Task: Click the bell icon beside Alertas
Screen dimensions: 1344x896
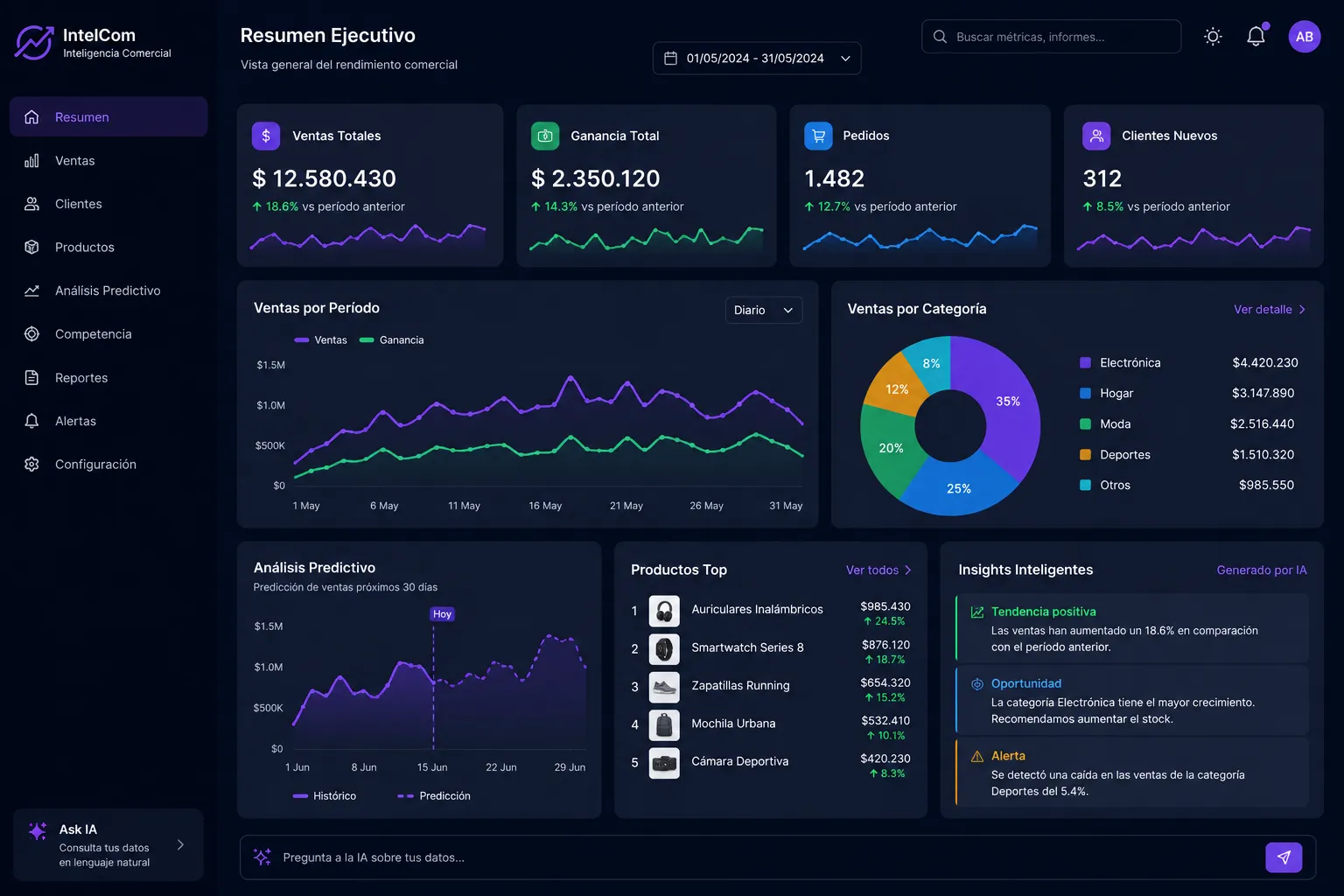Action: 31,421
